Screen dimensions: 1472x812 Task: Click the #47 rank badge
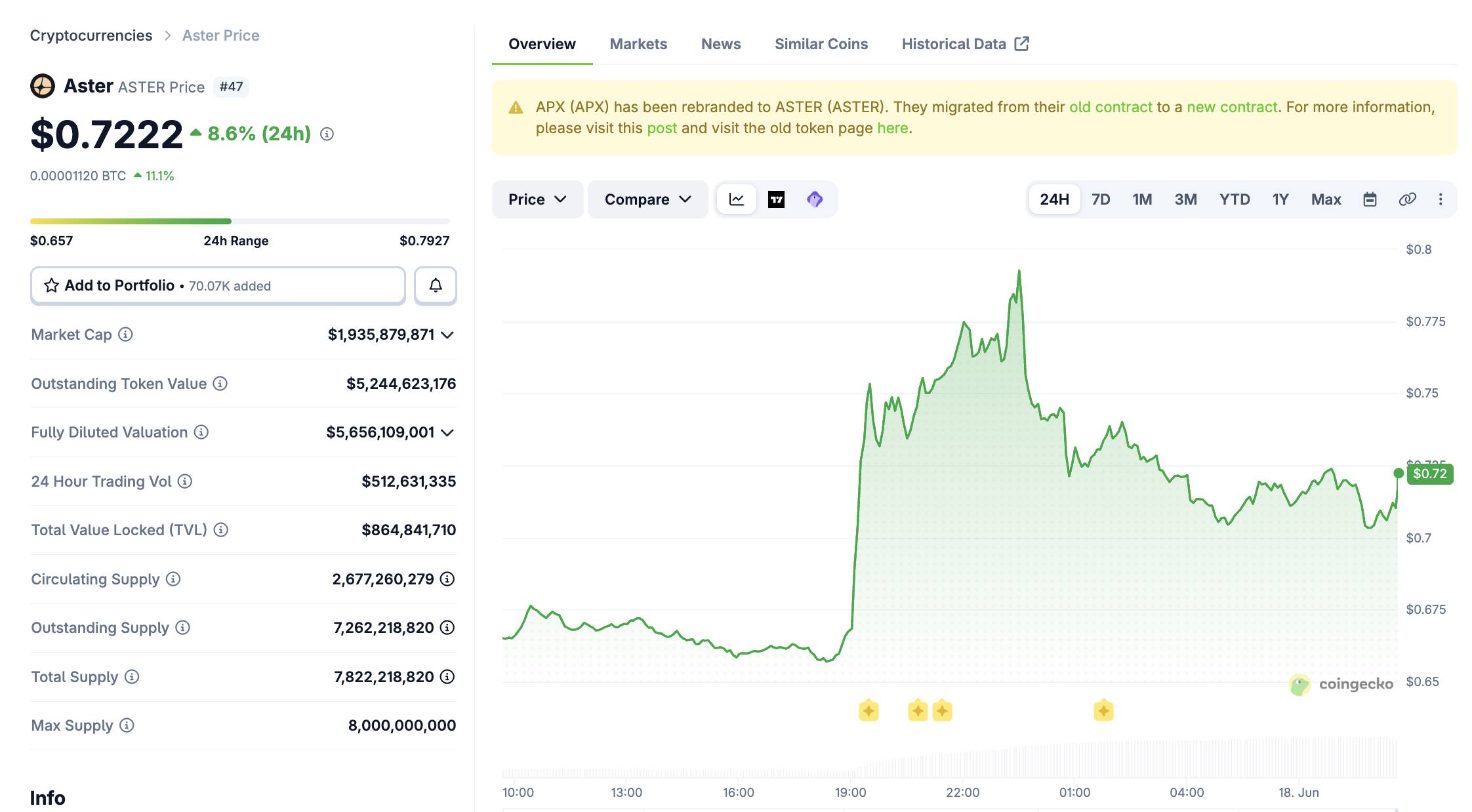coord(231,87)
